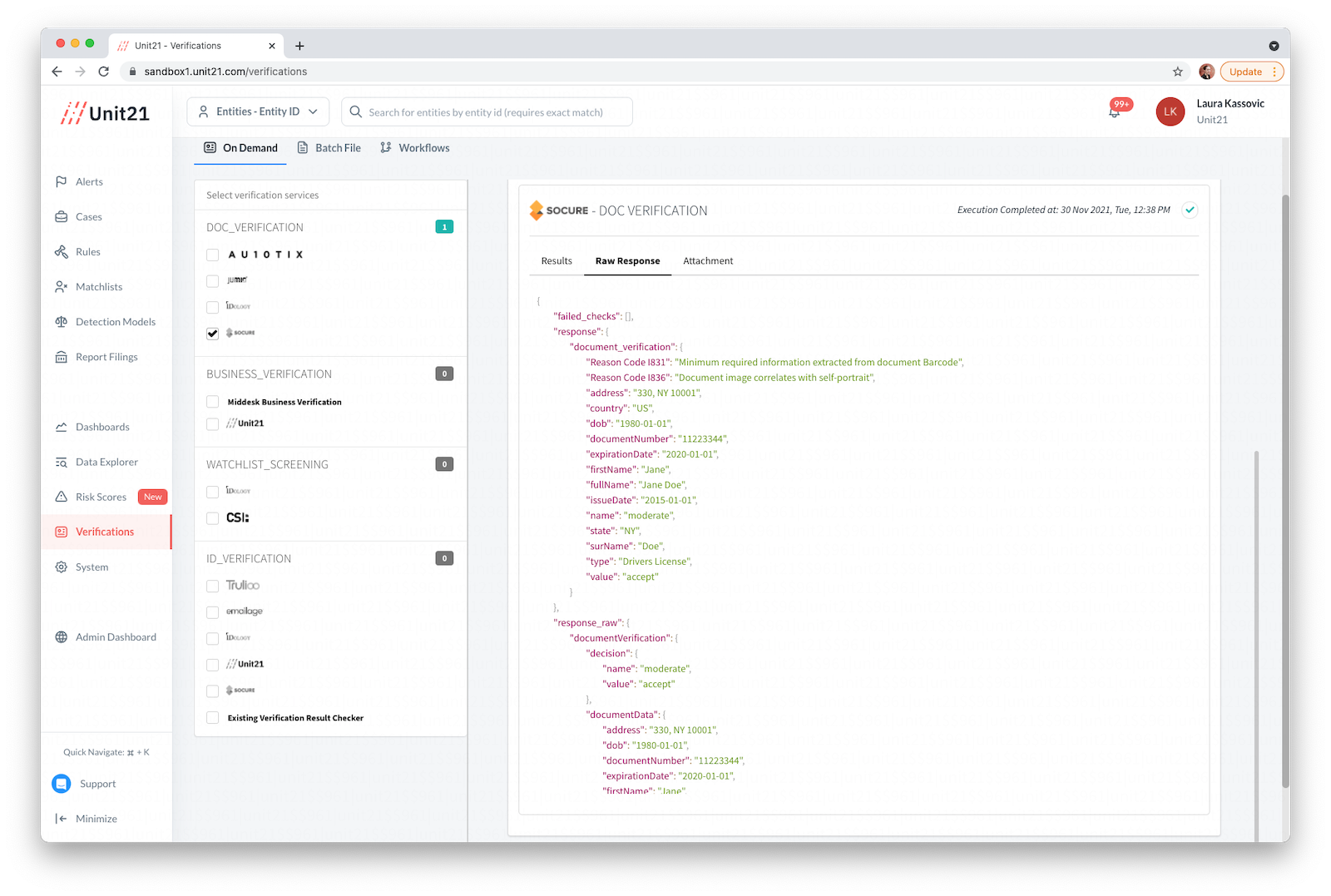Open the Cases briefcase icon

pos(61,216)
